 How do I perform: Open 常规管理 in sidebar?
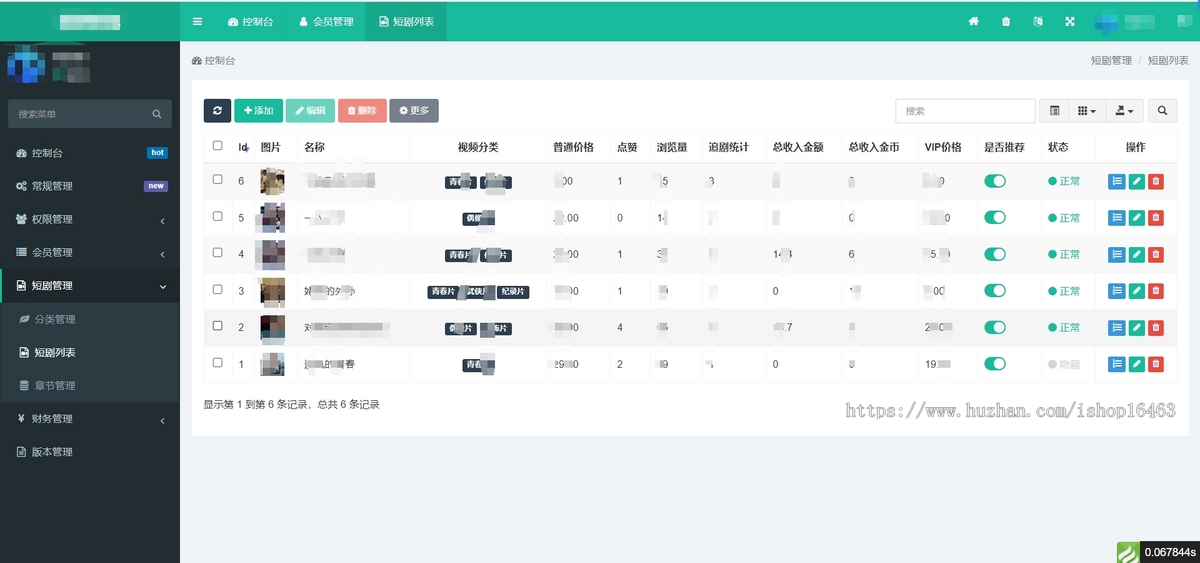(x=90, y=186)
